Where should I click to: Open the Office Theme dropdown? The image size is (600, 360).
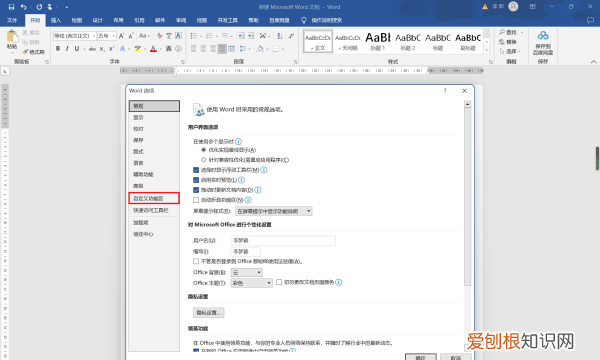pos(251,283)
